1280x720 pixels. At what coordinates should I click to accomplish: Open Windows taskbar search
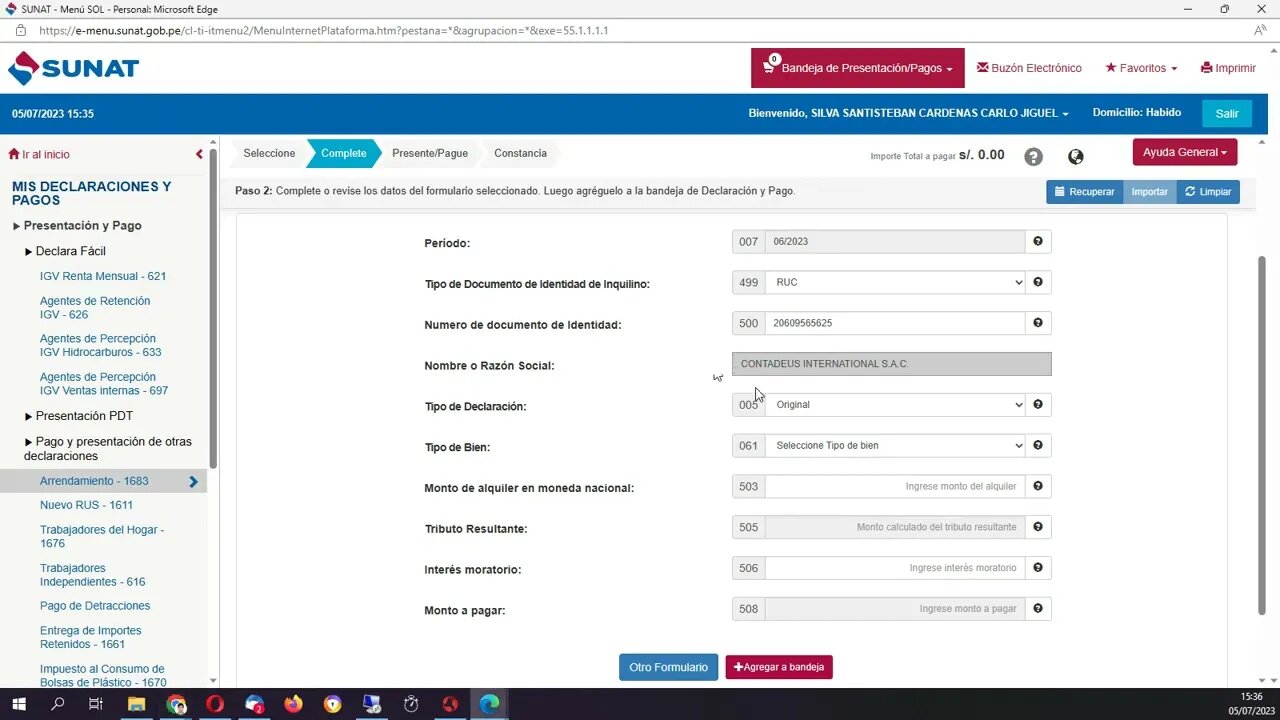coord(58,704)
